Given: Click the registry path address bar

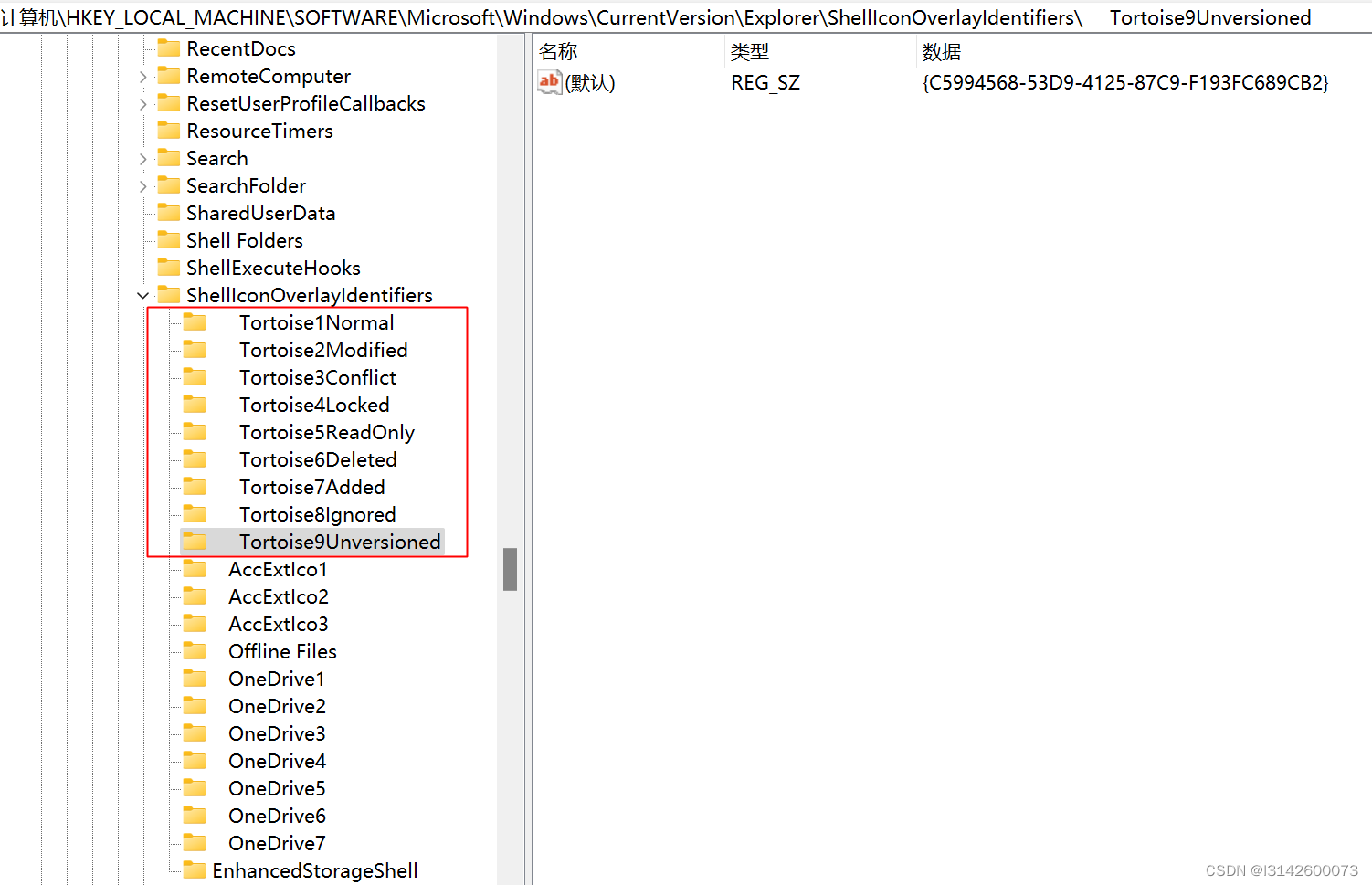Looking at the screenshot, I should (685, 17).
